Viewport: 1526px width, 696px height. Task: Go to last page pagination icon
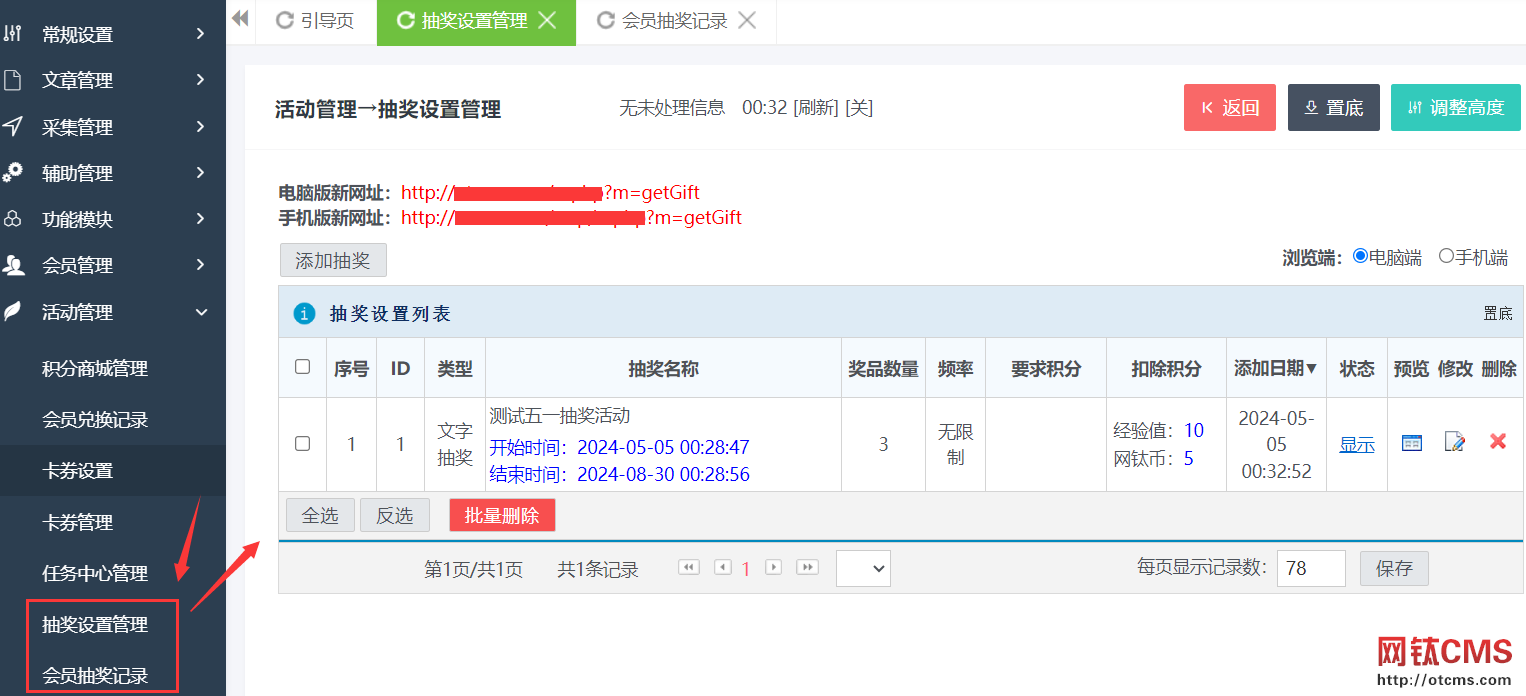point(807,567)
